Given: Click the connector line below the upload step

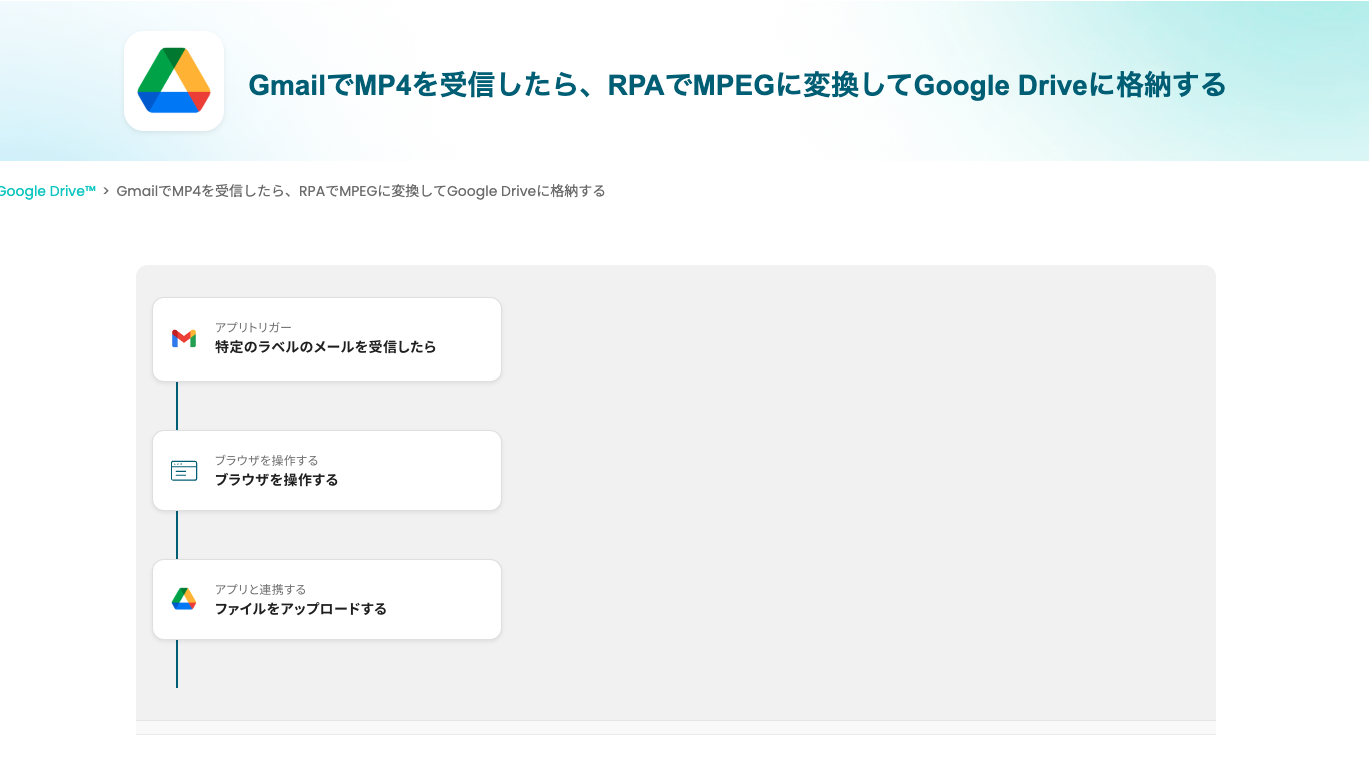Looking at the screenshot, I should (x=177, y=664).
